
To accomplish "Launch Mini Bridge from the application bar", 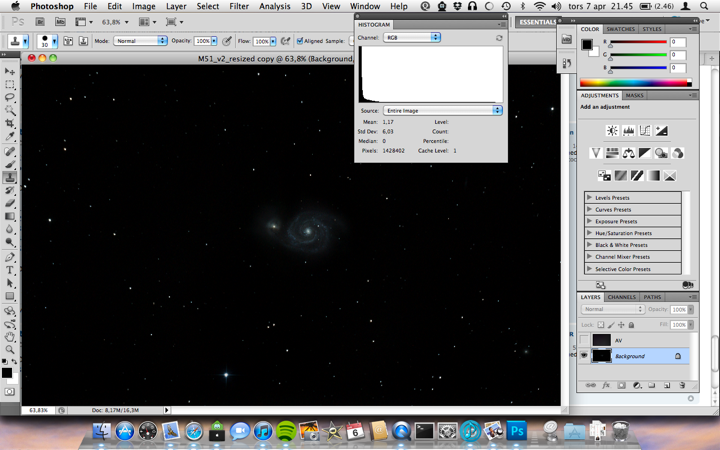I will (x=60, y=22).
